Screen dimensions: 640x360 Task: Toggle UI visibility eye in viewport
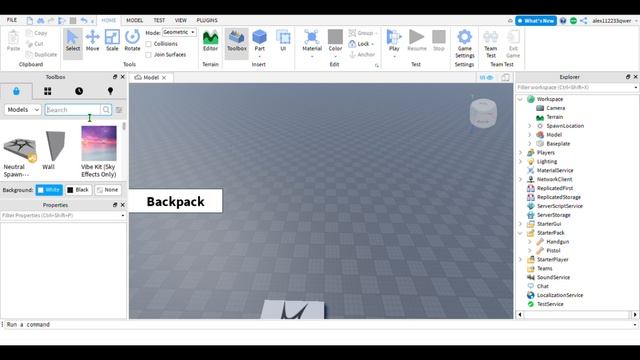point(487,77)
